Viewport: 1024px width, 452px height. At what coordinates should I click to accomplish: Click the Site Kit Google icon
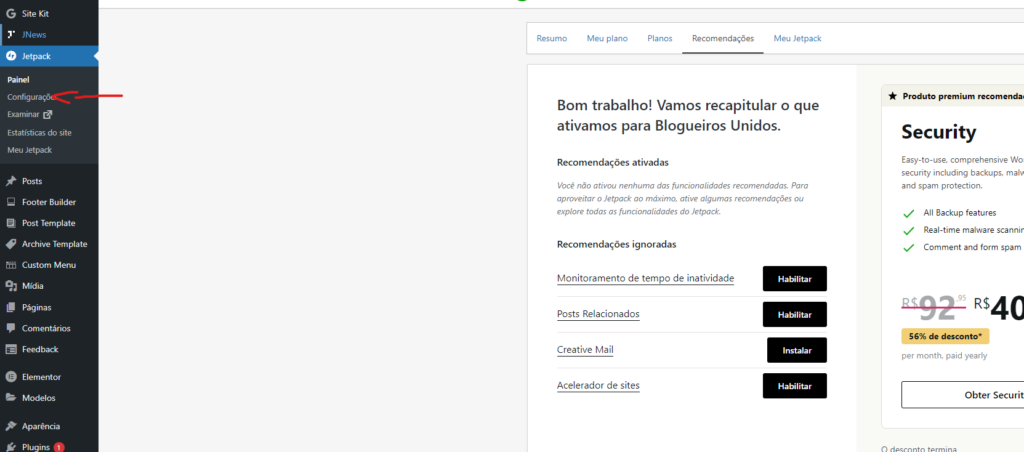[x=11, y=13]
